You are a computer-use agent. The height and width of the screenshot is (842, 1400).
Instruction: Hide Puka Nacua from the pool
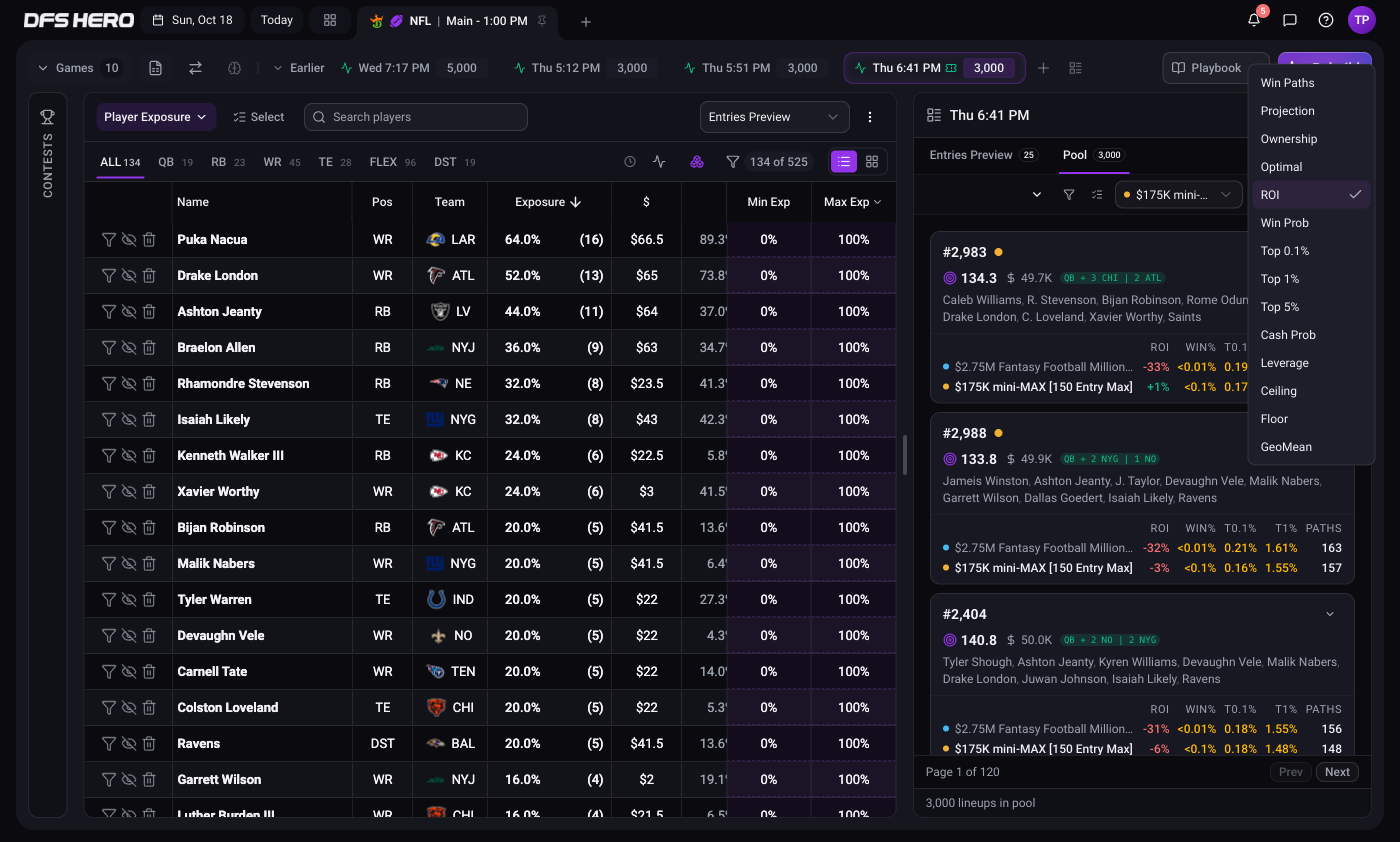[x=129, y=240]
